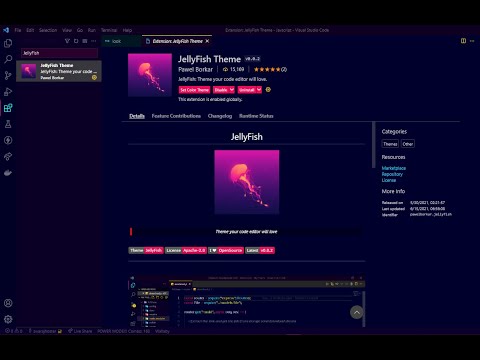Screen dimensions: 480x360
Task: Focus the extensions search box containing JellyFish
Action: pyautogui.click(x=60, y=53)
